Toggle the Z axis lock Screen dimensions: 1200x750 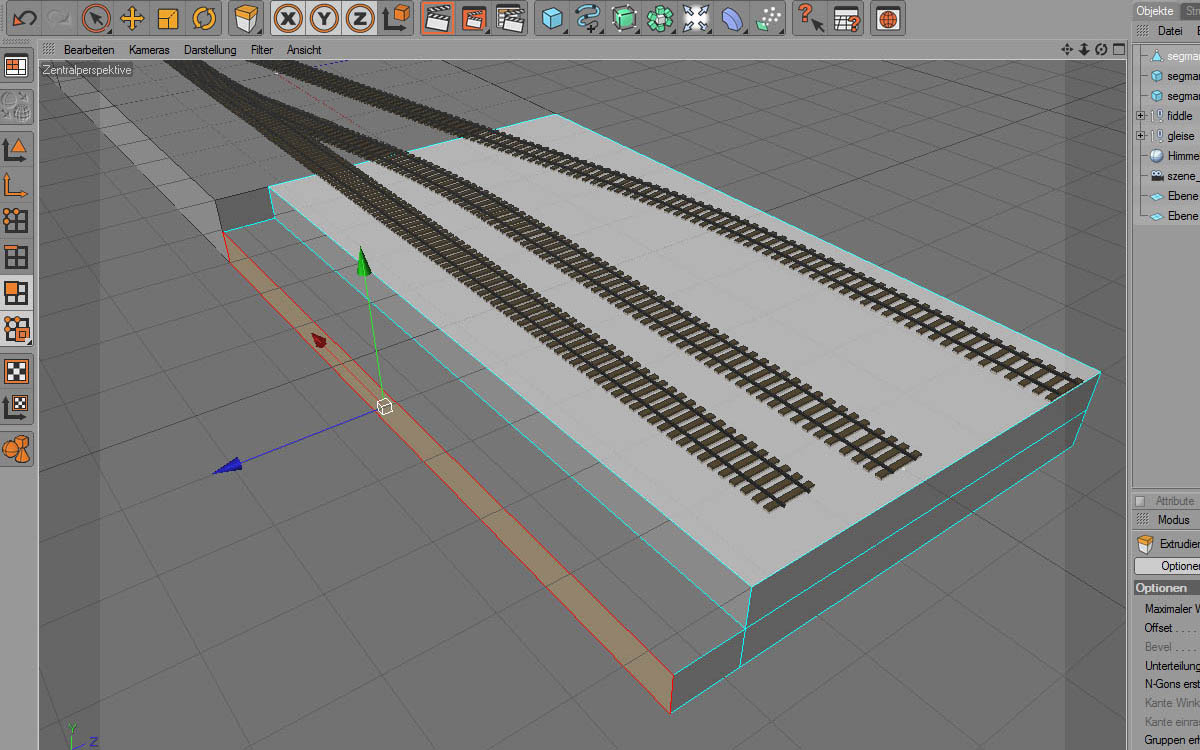(x=360, y=18)
